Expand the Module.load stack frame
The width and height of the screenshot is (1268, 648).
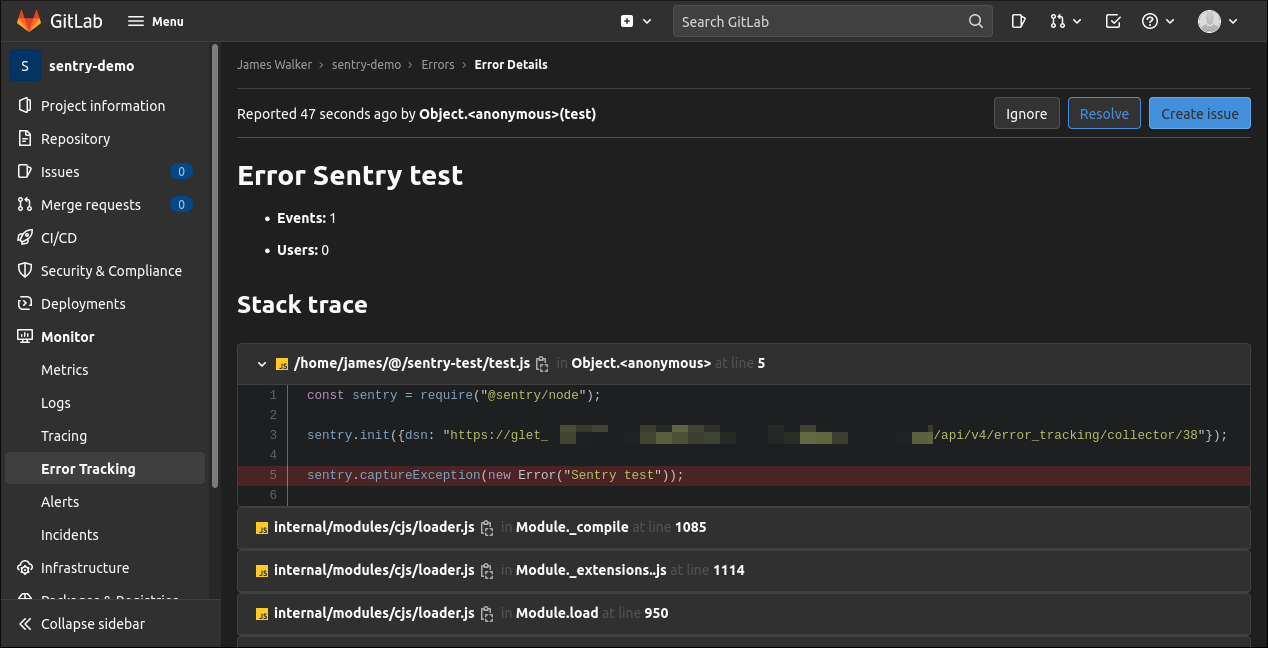coord(744,613)
